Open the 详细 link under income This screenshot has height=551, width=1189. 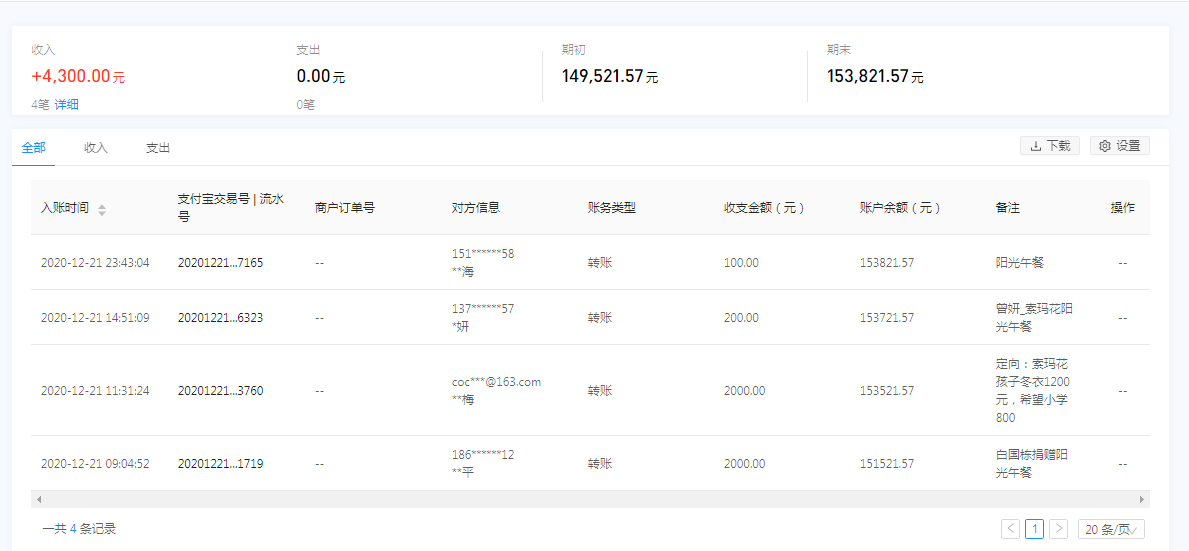tap(67, 104)
